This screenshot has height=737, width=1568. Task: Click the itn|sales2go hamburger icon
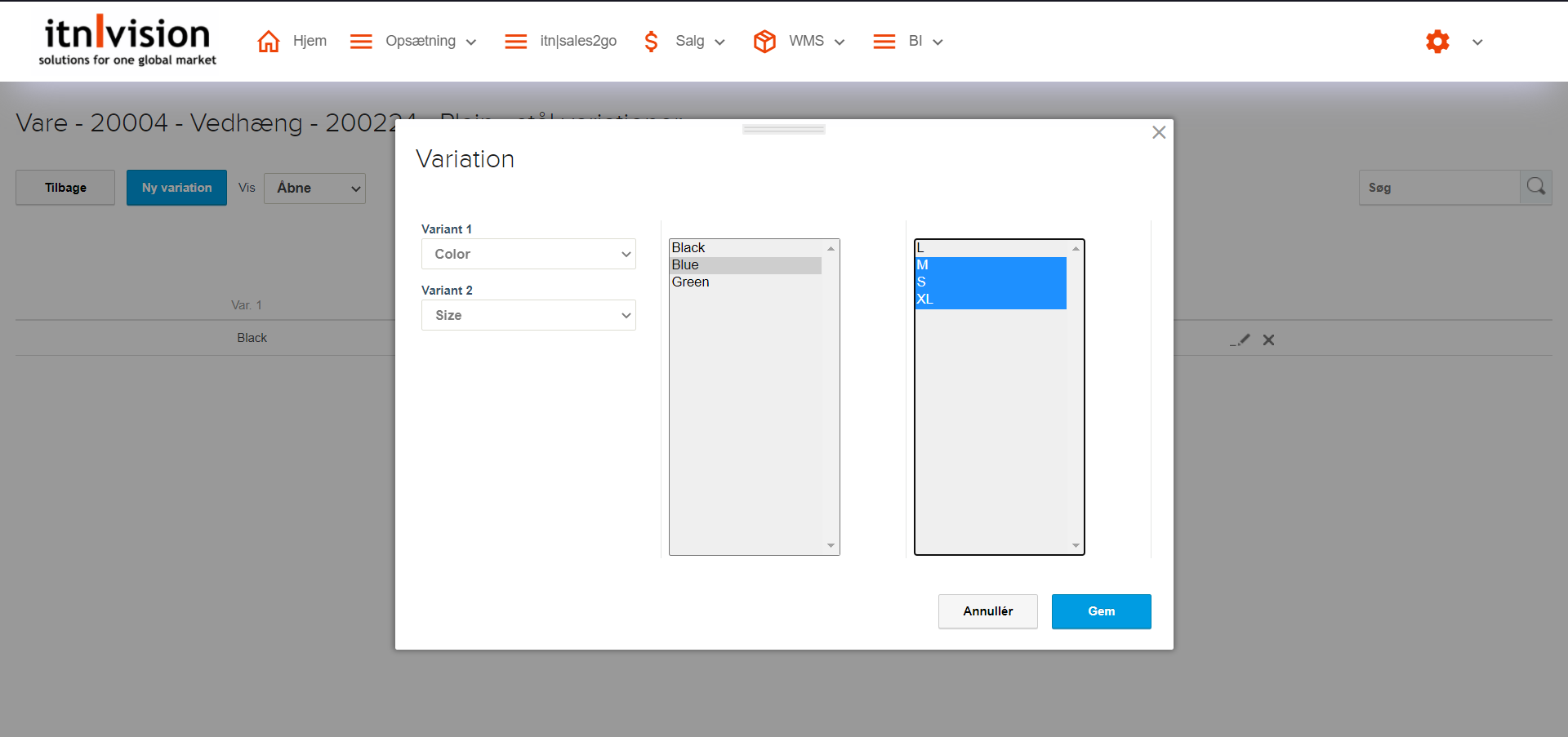515,42
